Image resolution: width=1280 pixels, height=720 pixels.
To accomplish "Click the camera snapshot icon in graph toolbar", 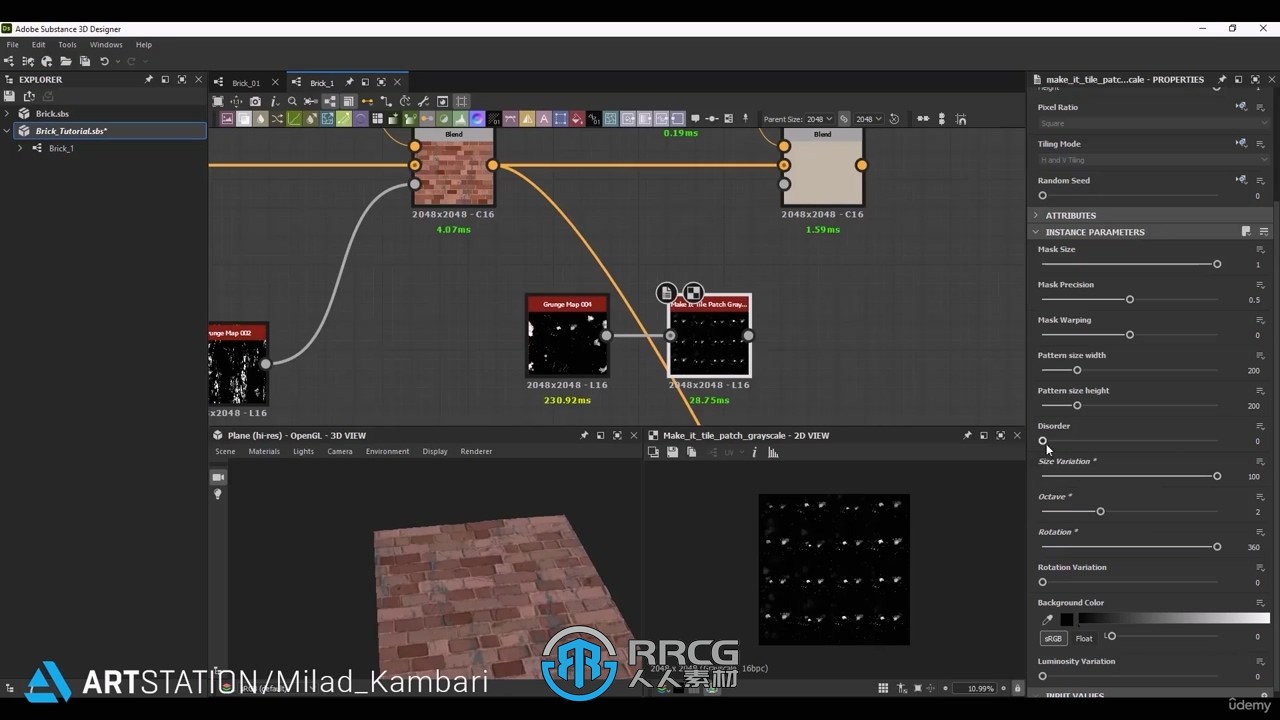I will click(x=255, y=101).
